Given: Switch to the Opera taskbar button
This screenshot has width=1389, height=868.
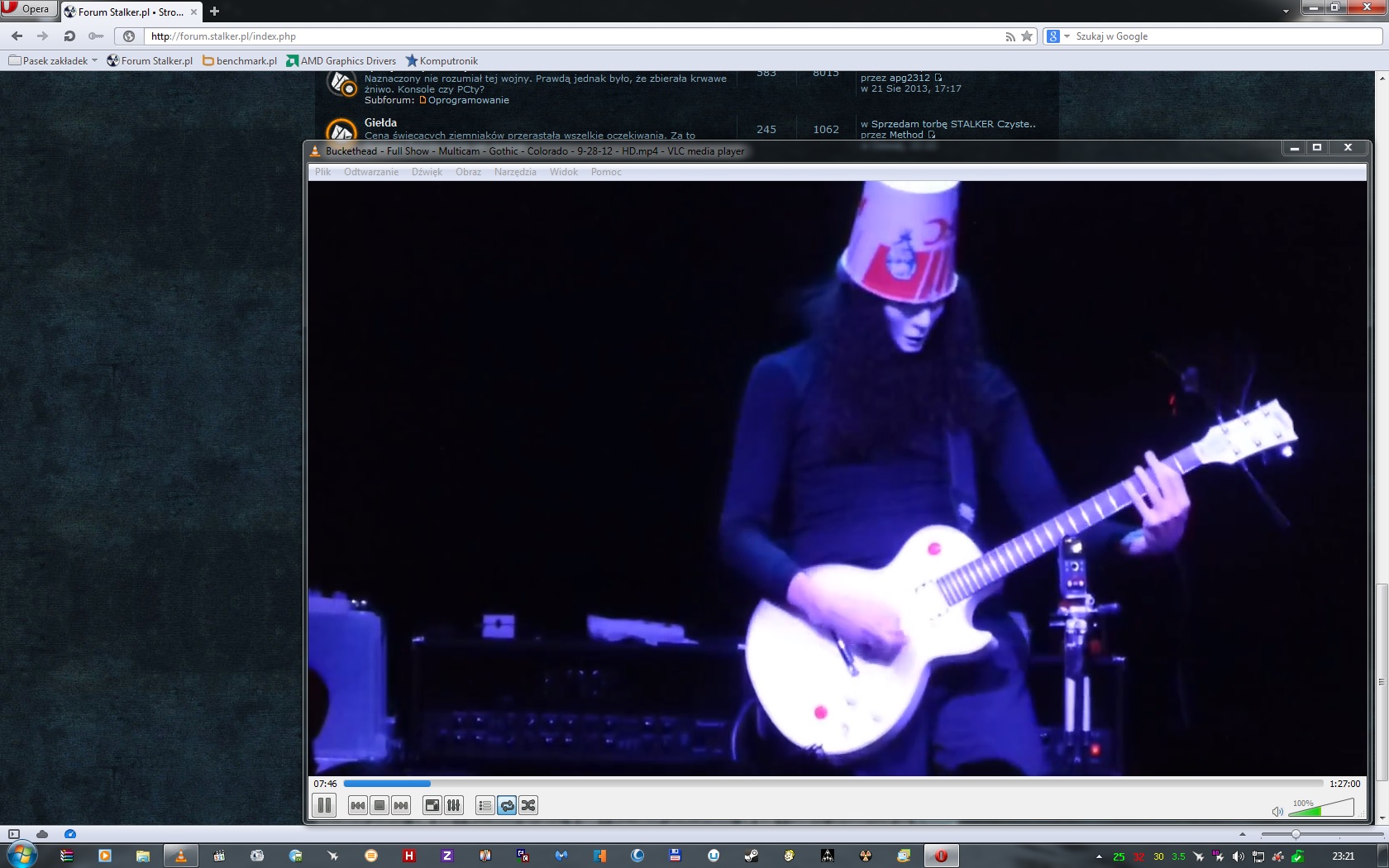Looking at the screenshot, I should pyautogui.click(x=941, y=856).
